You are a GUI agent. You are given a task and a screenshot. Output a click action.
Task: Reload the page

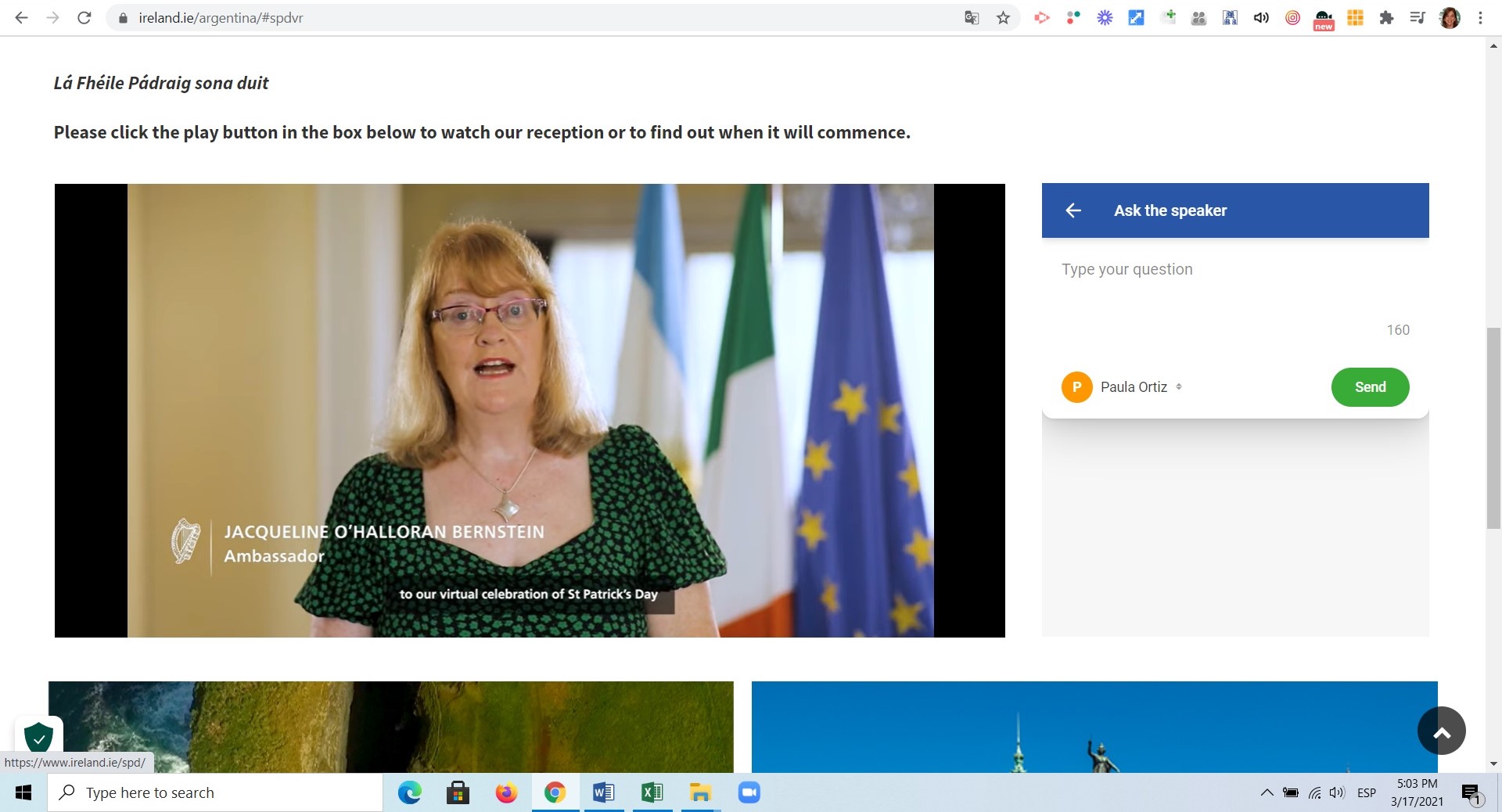click(84, 18)
